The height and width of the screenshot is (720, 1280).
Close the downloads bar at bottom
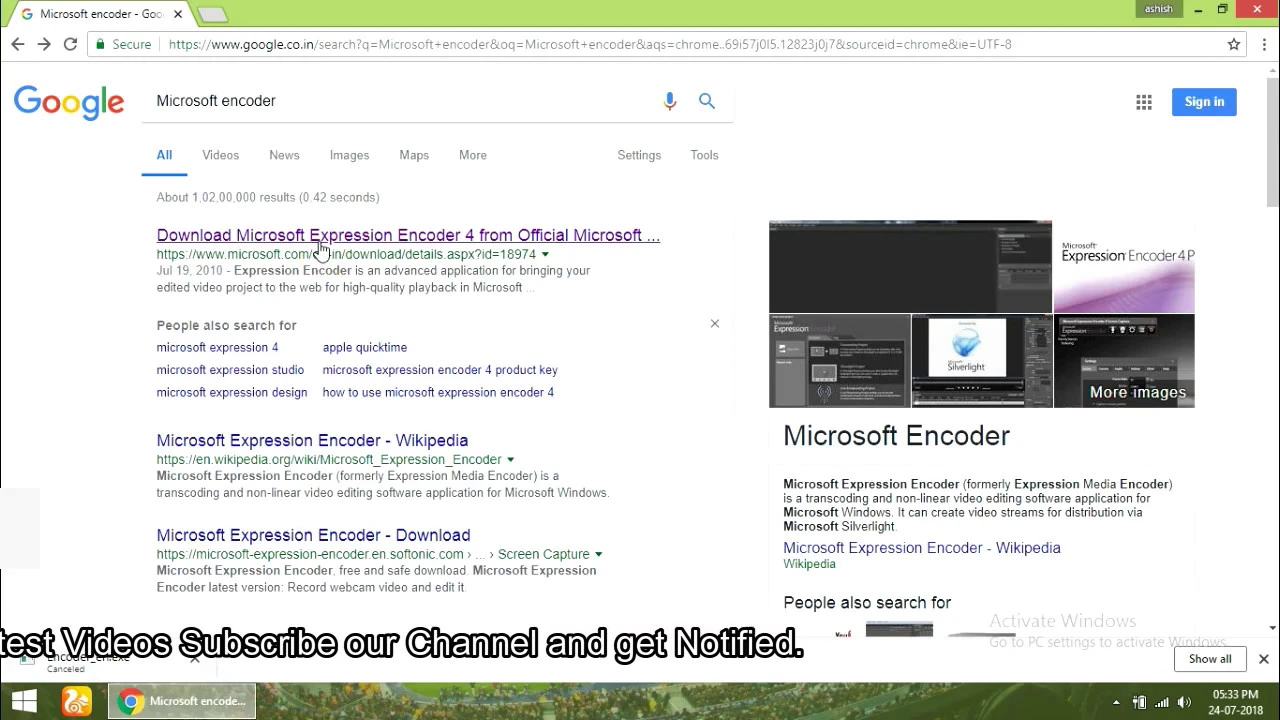(x=1264, y=659)
